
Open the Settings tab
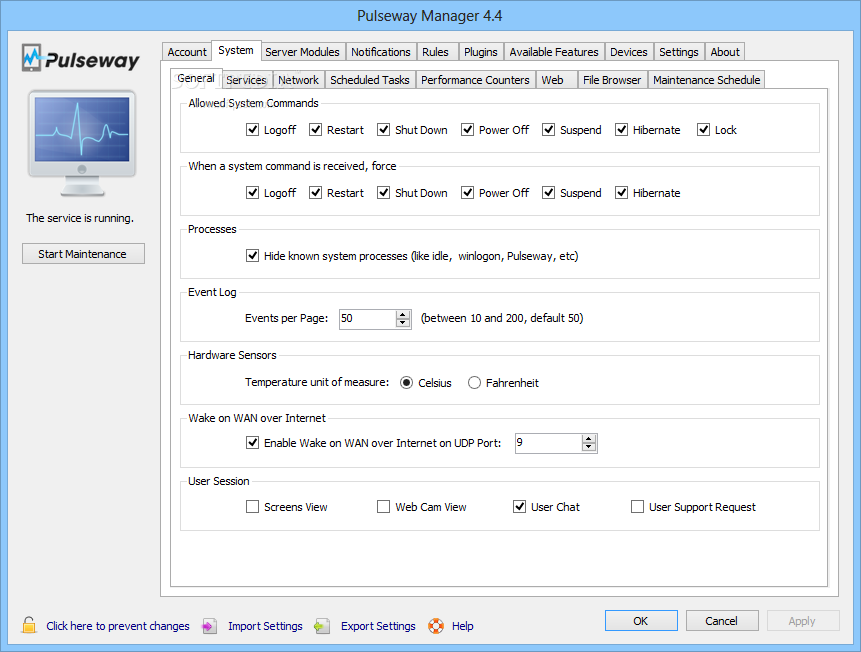point(679,52)
